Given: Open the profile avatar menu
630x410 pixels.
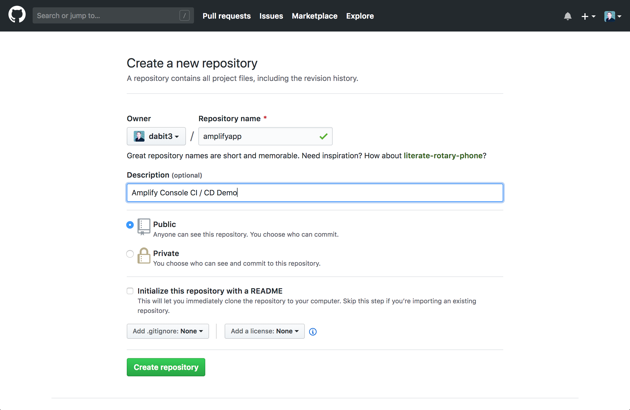Looking at the screenshot, I should tap(612, 16).
